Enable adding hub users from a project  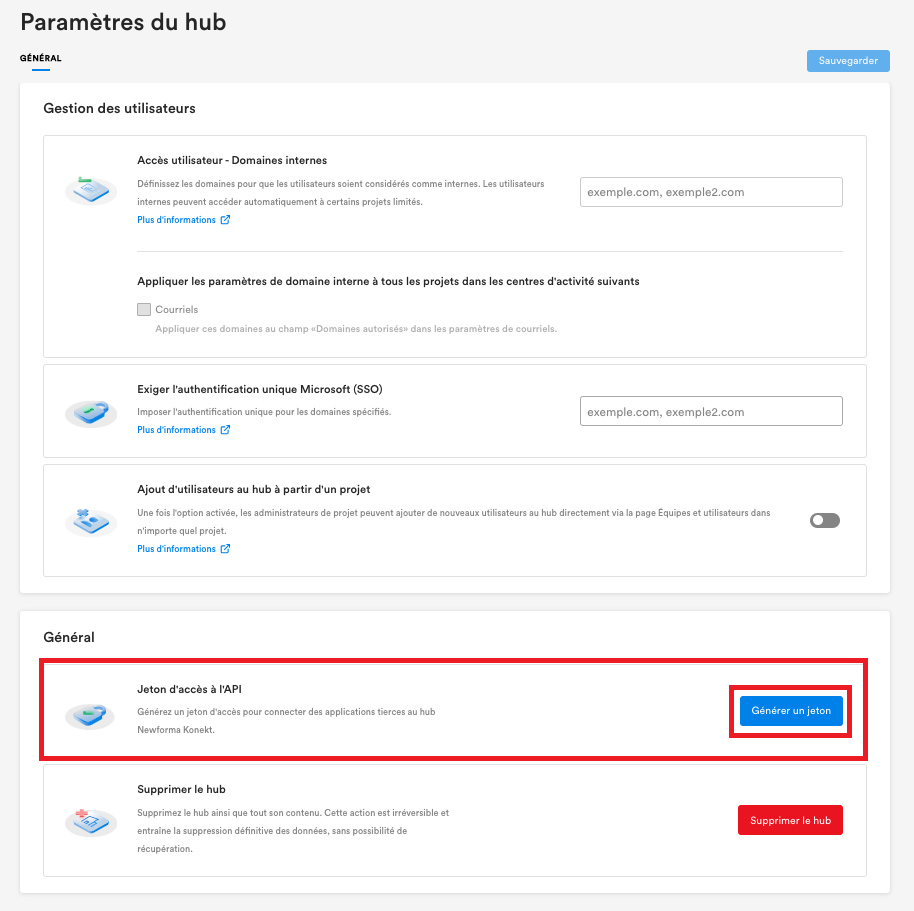[825, 520]
